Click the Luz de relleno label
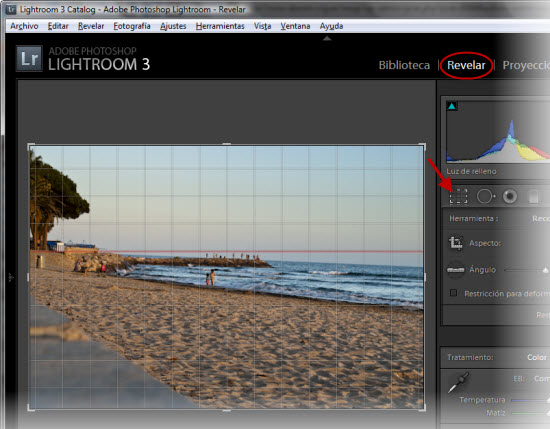 471,171
